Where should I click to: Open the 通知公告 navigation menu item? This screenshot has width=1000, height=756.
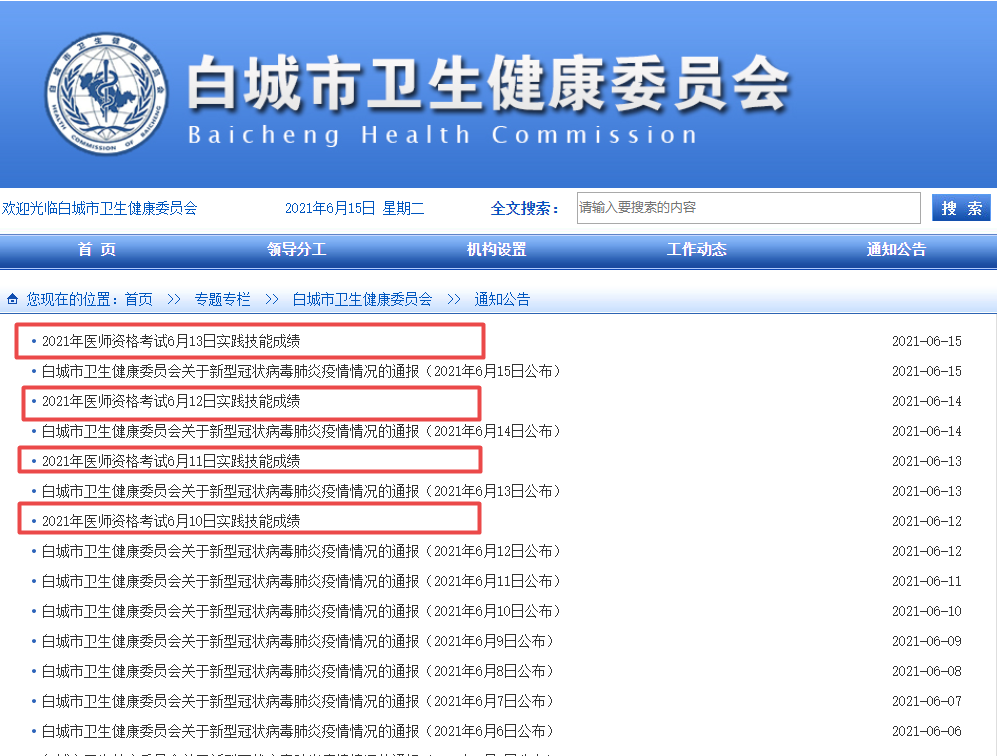[x=895, y=250]
